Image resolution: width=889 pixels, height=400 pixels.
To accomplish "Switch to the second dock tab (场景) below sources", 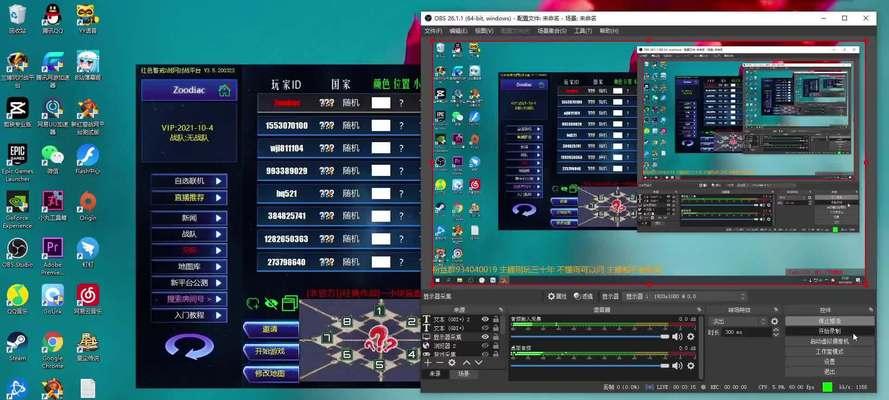I will pyautogui.click(x=463, y=375).
